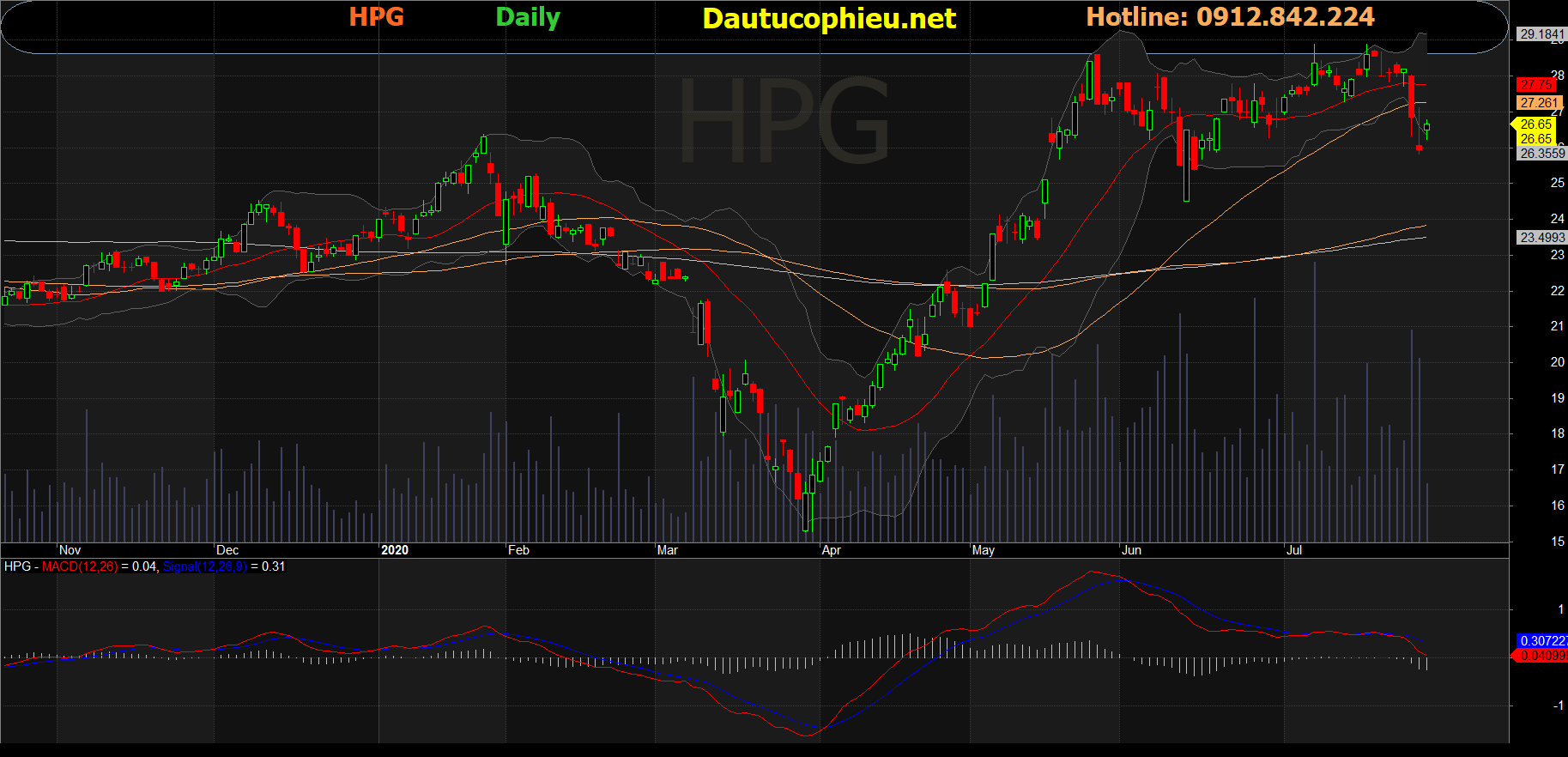1568x757 pixels.
Task: Select the orange 27.261 price label
Action: [x=1539, y=103]
